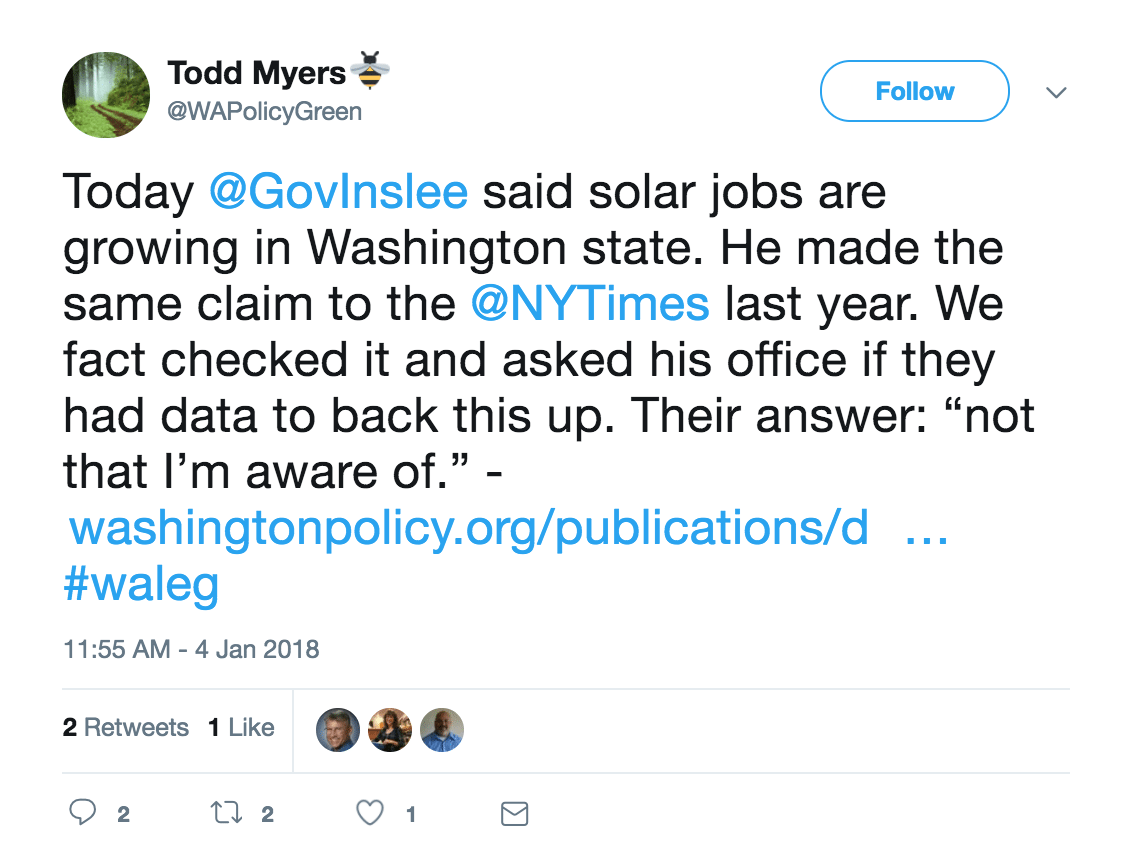Follow the @WAPolicyGreen account
The height and width of the screenshot is (864, 1130).
coord(915,91)
